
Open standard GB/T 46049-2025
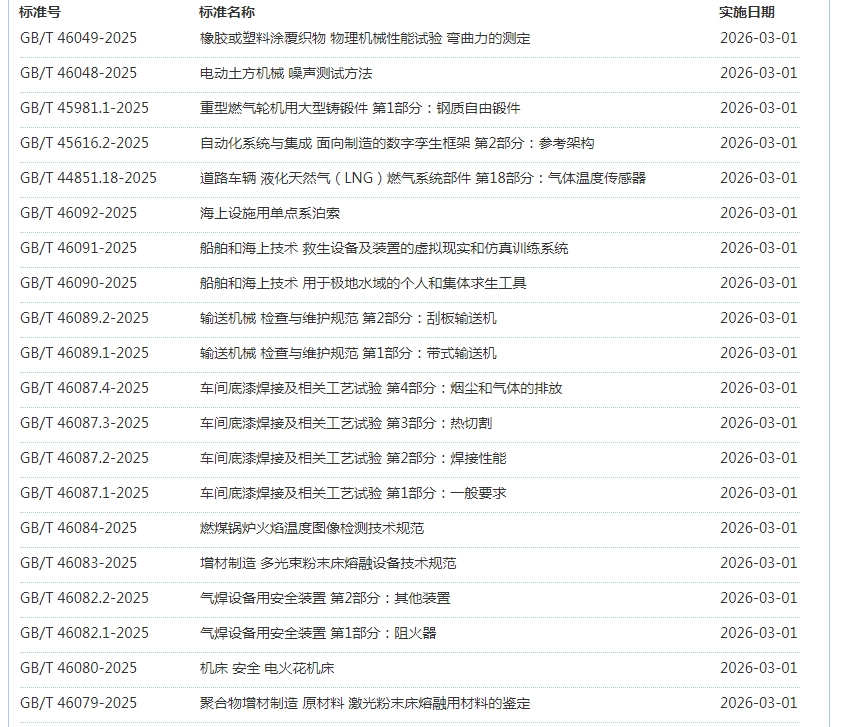coord(78,38)
